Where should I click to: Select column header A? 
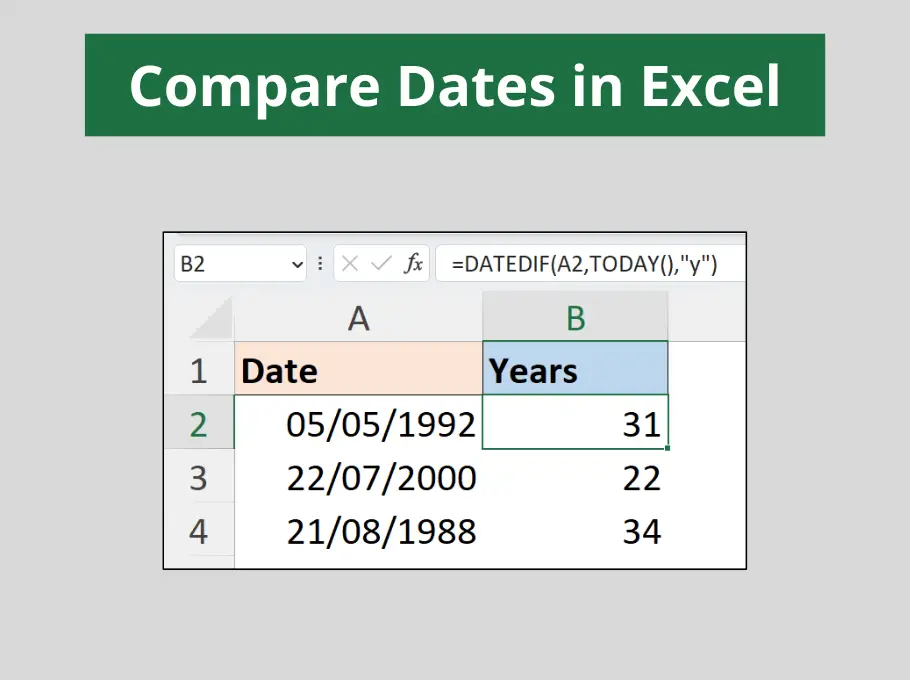(x=358, y=316)
